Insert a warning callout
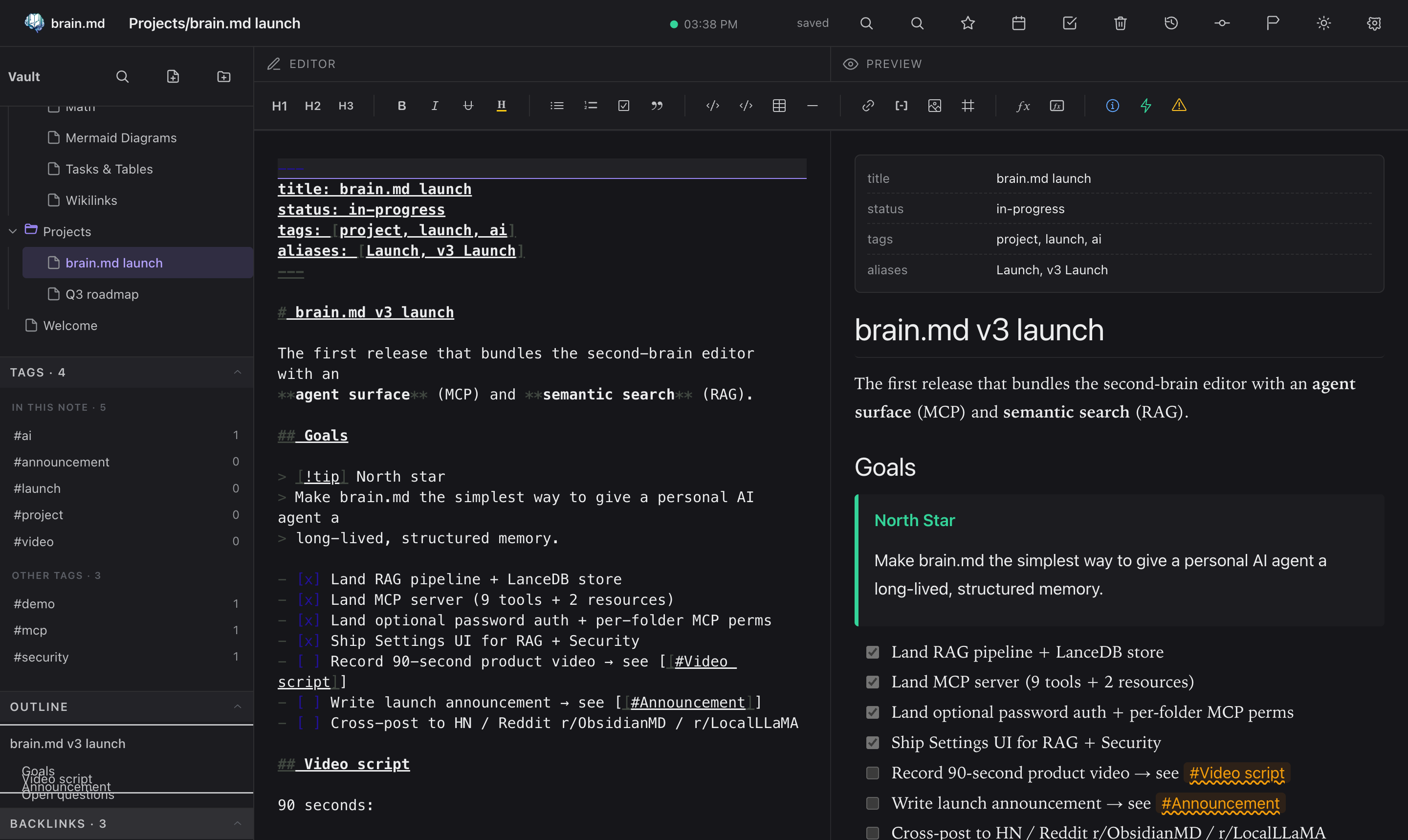Screen dimensions: 1408x840 [1179, 106]
